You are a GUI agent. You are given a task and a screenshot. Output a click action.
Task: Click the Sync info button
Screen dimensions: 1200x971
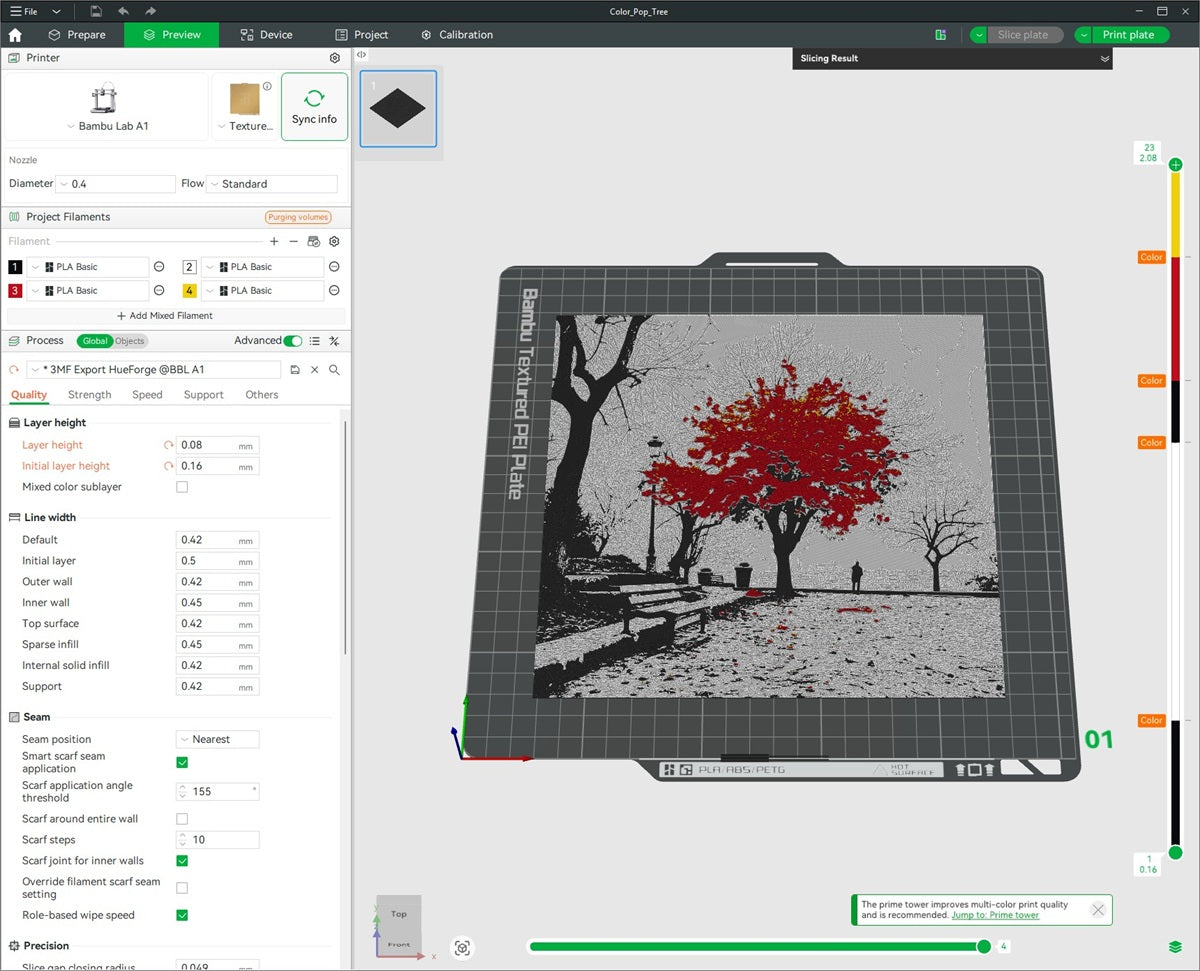click(x=315, y=106)
